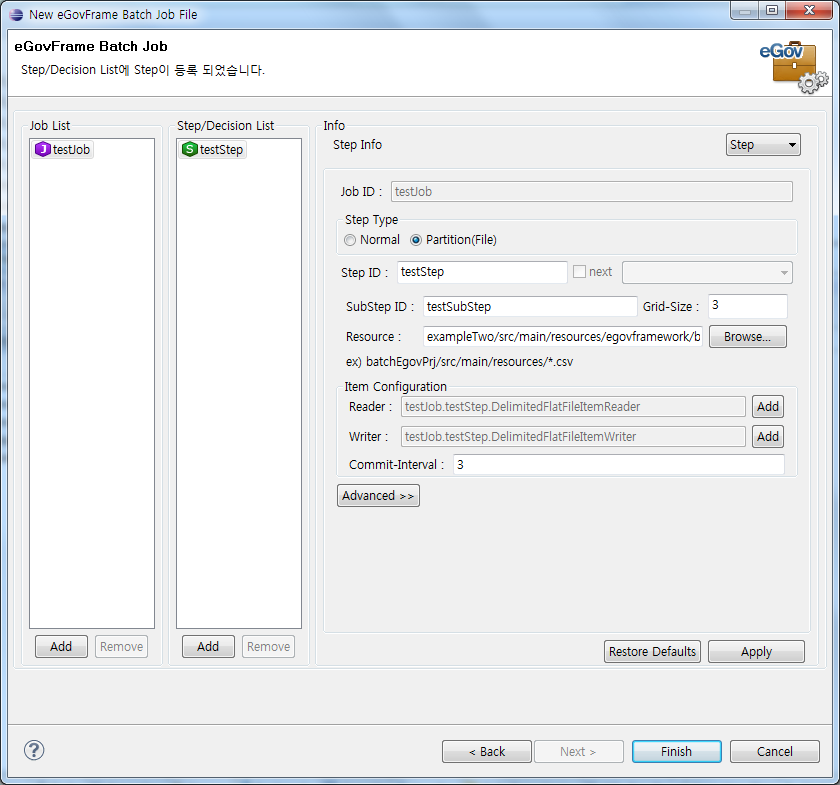Click the Cancel button
The height and width of the screenshot is (785, 840).
[775, 751]
